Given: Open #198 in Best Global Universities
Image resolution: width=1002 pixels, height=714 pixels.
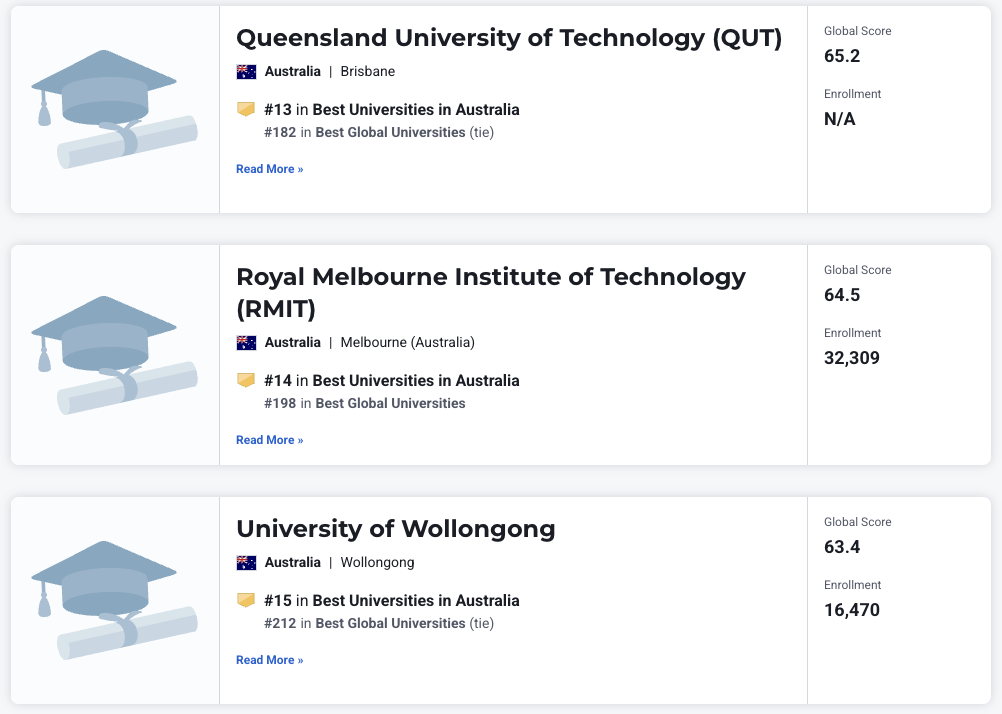Looking at the screenshot, I should [365, 403].
